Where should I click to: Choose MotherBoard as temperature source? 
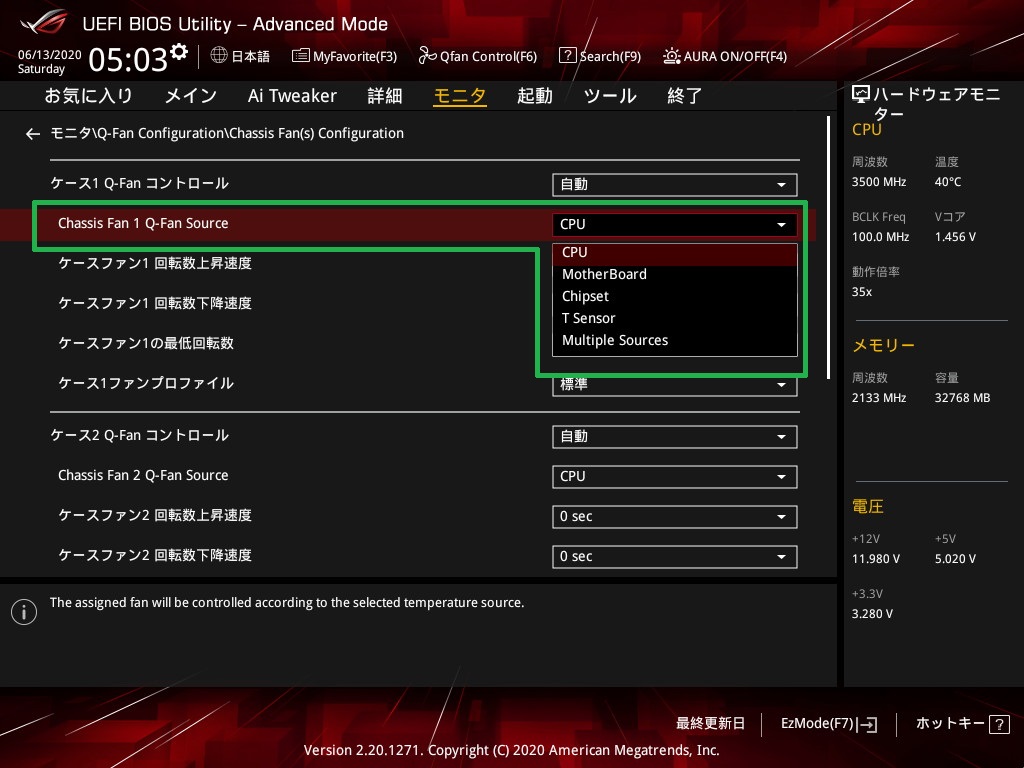click(675, 274)
